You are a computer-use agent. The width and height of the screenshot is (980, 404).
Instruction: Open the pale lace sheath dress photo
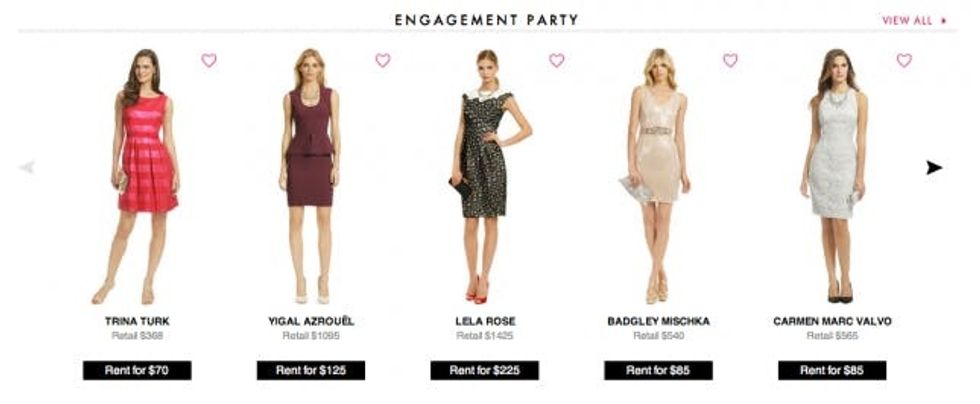point(834,176)
